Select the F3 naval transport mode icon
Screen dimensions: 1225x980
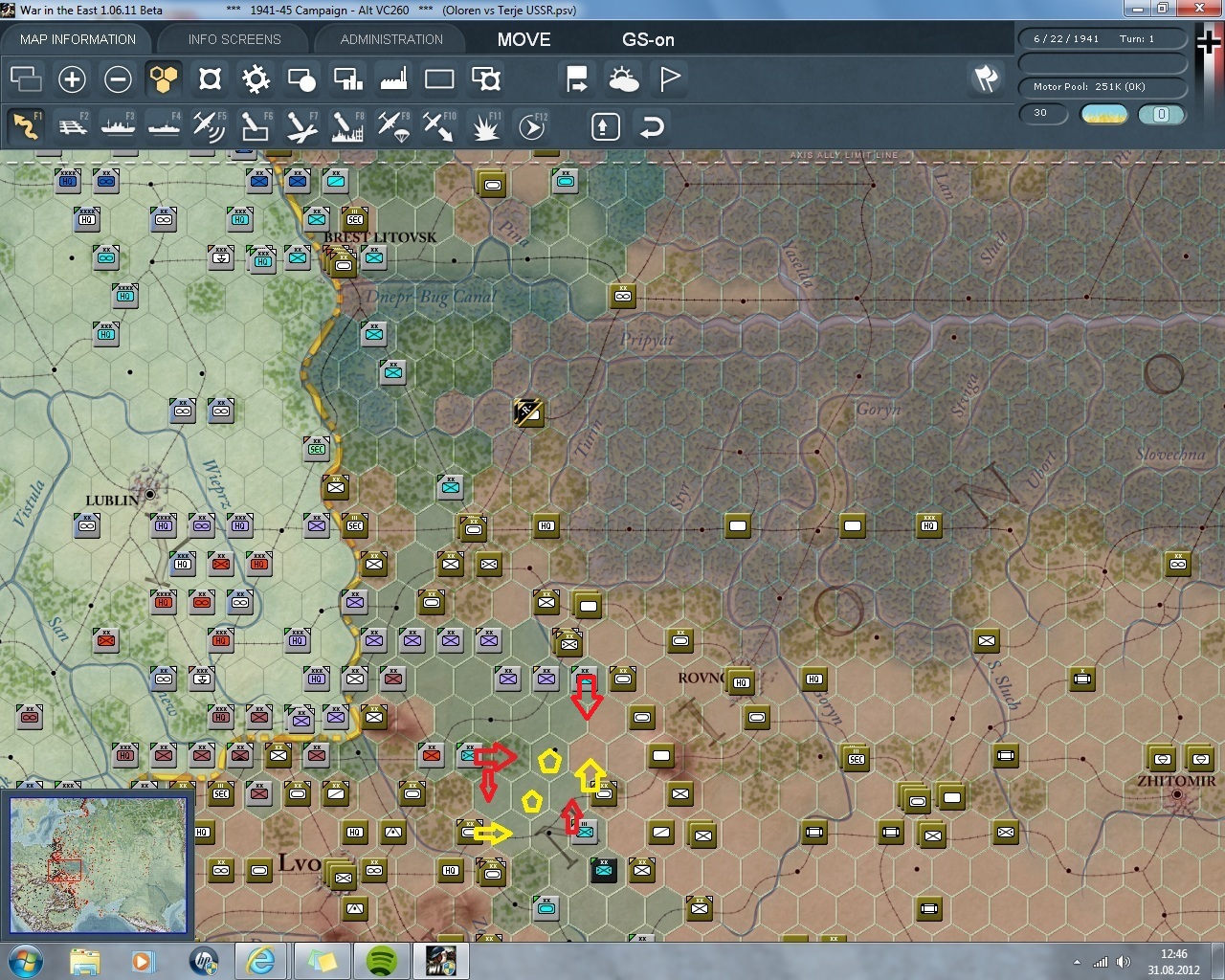click(118, 126)
